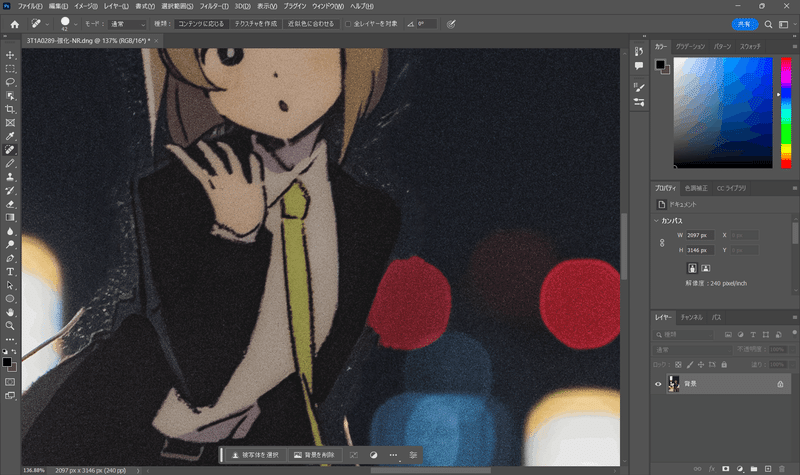
Task: Toggle the pixel layer filter icon
Action: [728, 335]
